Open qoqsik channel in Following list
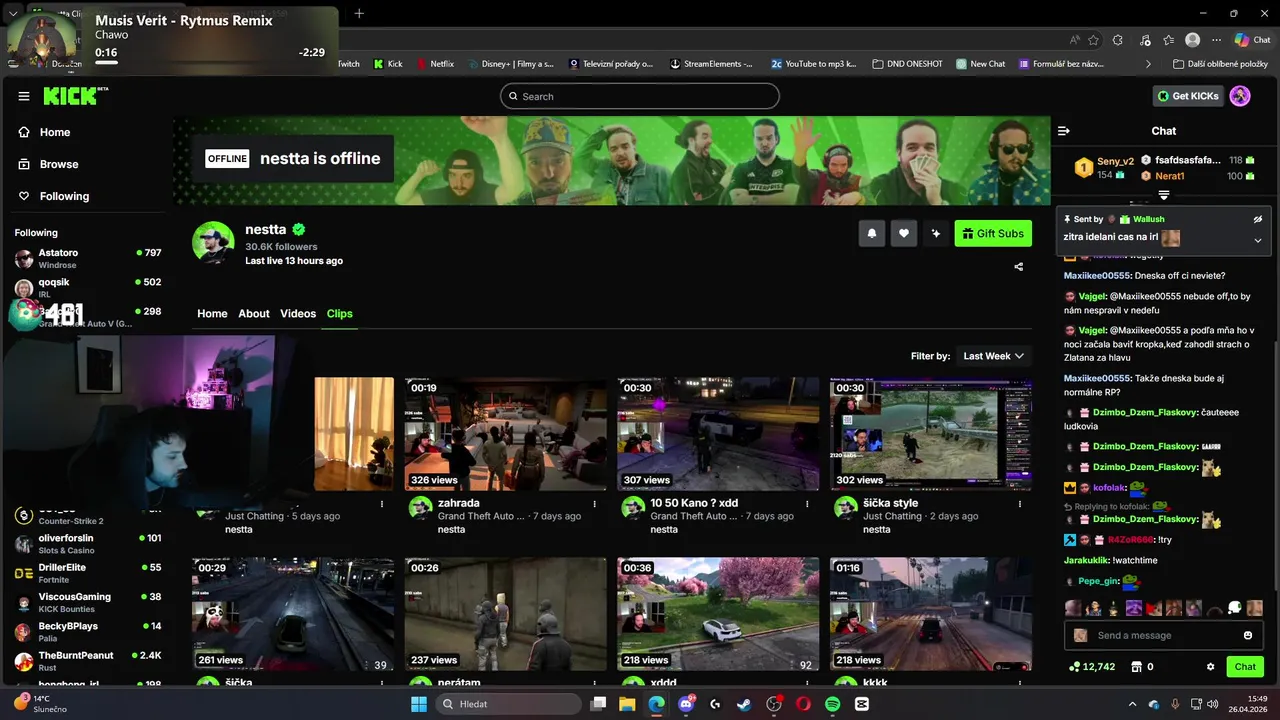The height and width of the screenshot is (720, 1280). coord(88,287)
